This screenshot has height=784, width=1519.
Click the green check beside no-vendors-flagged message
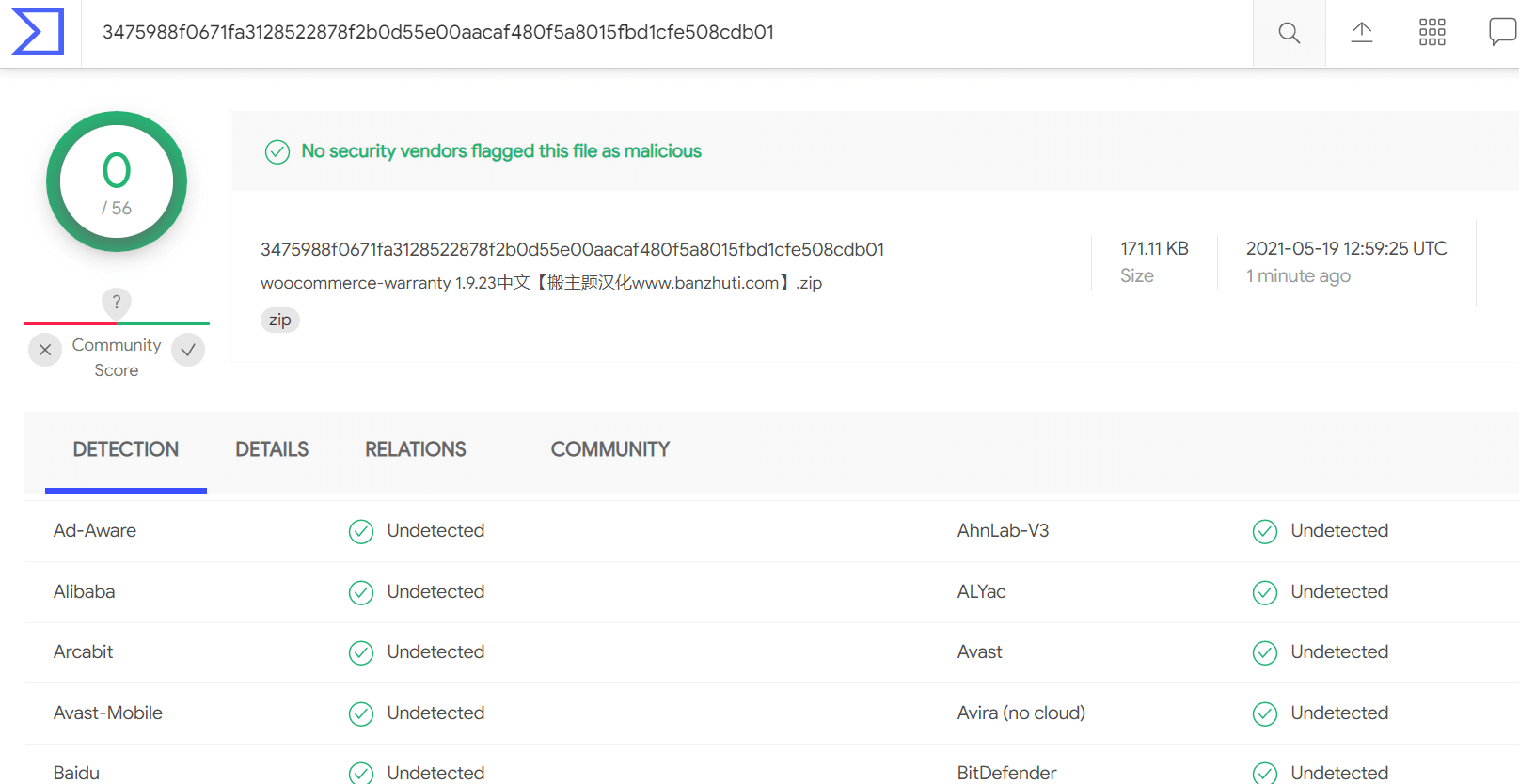tap(277, 151)
